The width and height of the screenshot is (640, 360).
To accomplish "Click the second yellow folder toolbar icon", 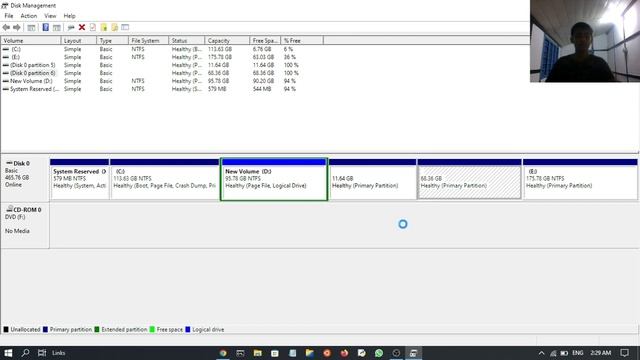I will click(114, 27).
